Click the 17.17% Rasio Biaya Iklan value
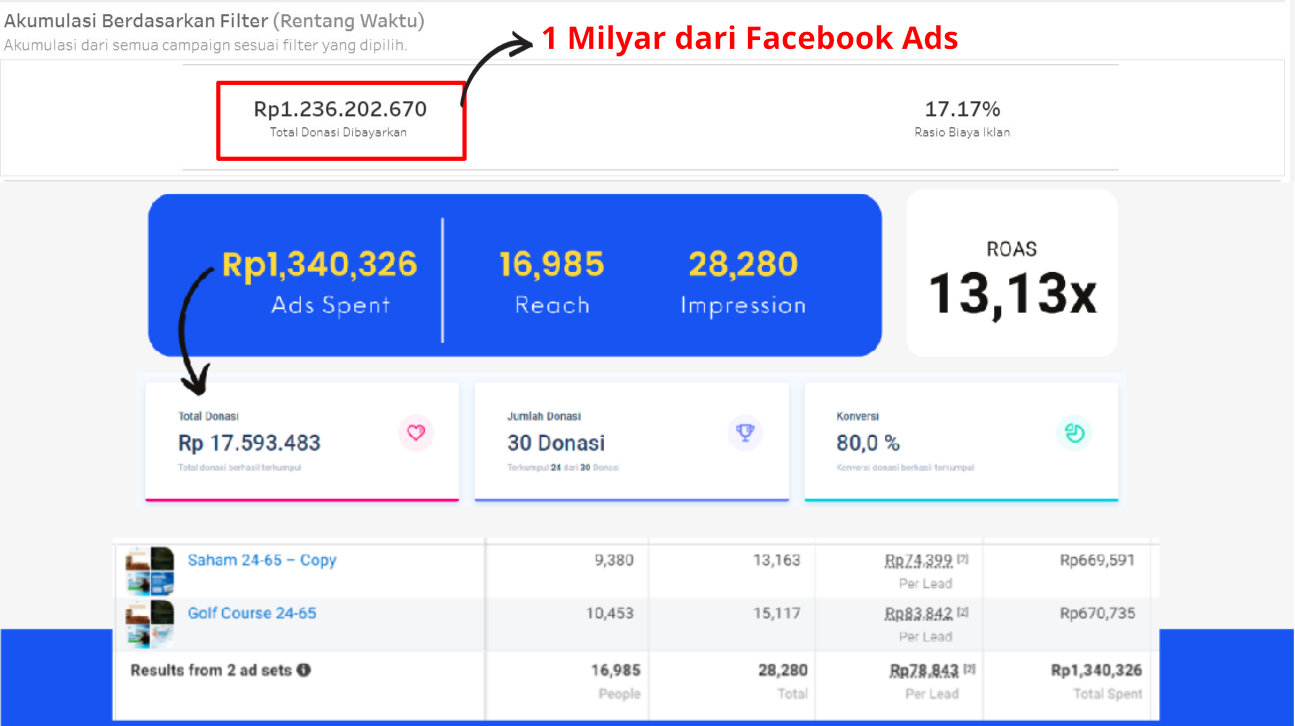Screen dimensions: 1295x726 coord(962,109)
